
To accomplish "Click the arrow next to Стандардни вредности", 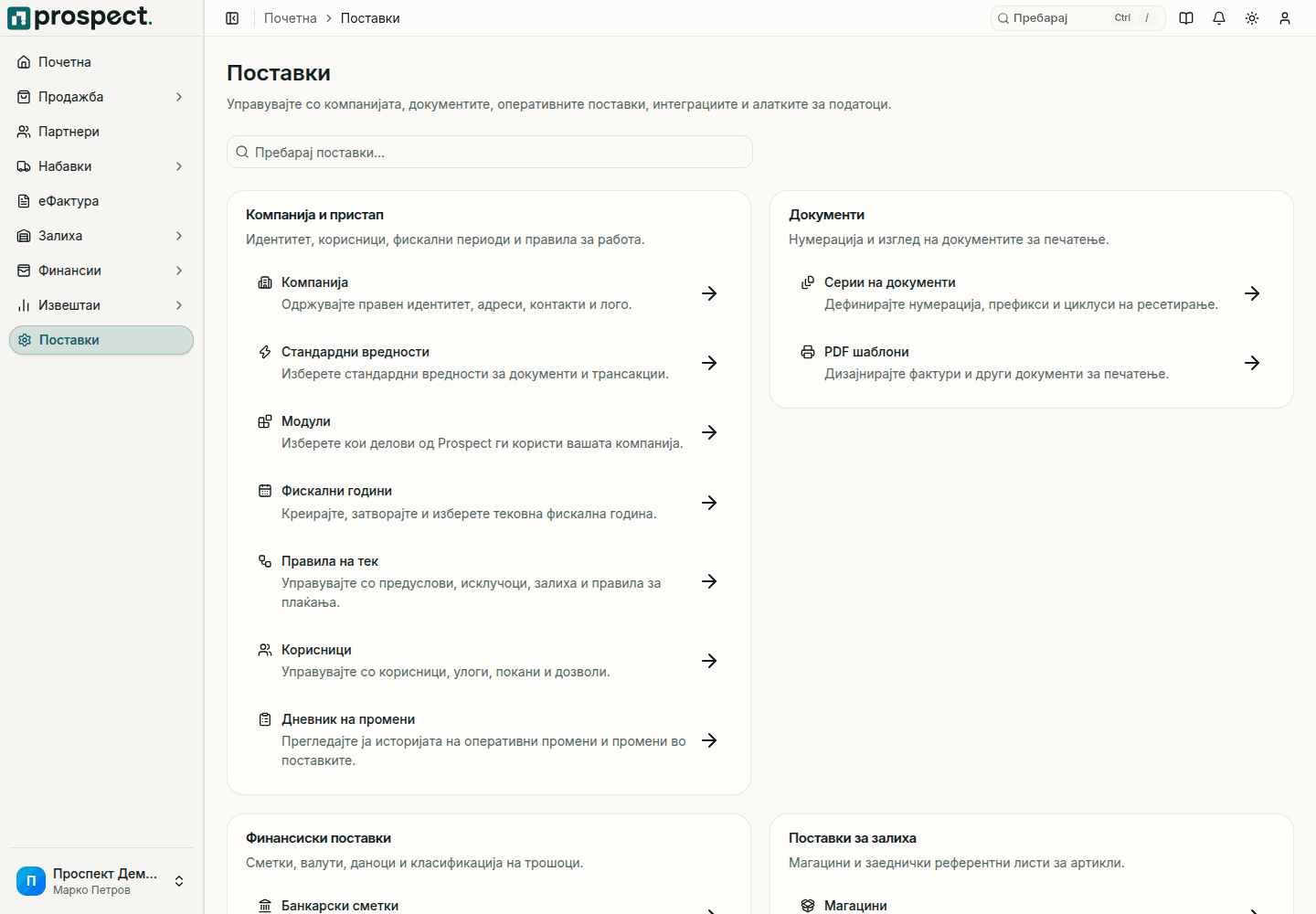I will [x=709, y=363].
